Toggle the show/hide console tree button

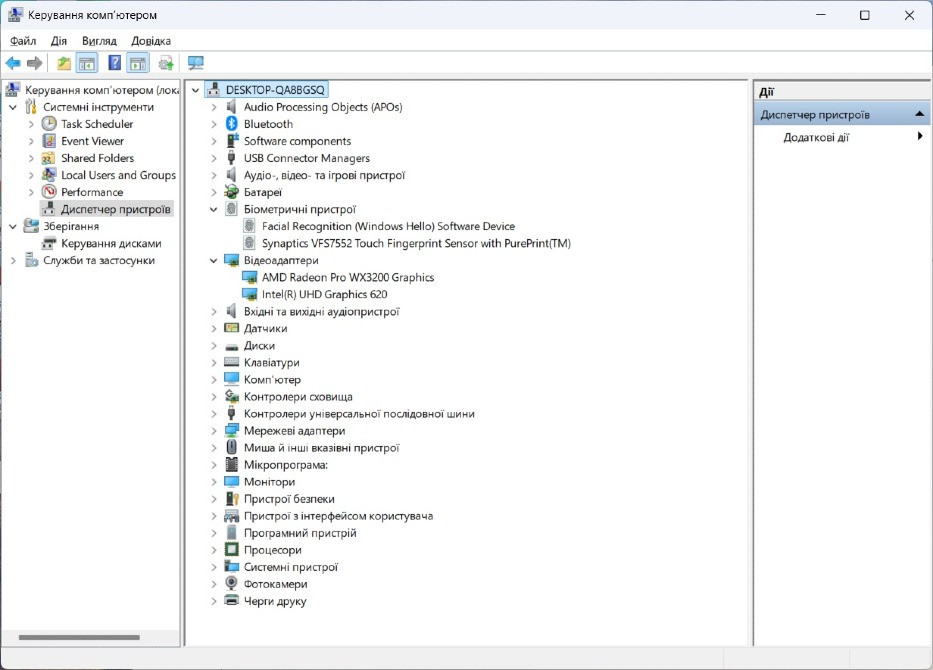88,63
